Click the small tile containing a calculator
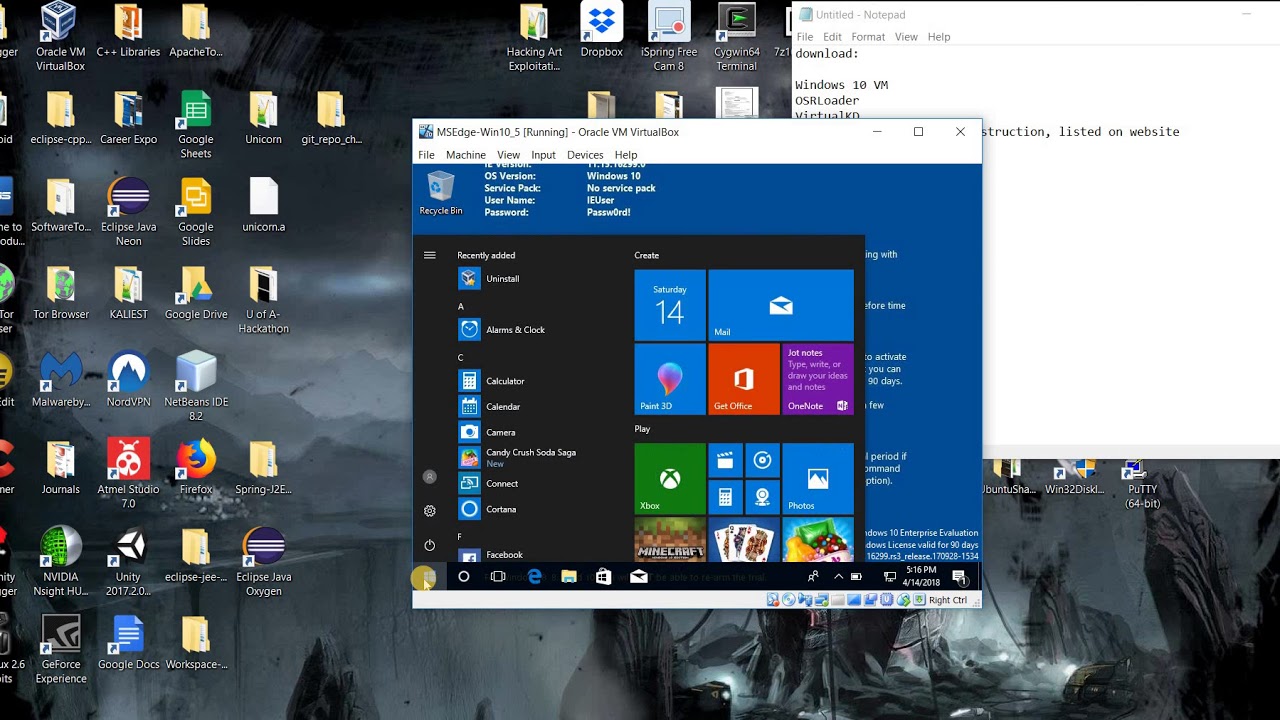 [725, 497]
